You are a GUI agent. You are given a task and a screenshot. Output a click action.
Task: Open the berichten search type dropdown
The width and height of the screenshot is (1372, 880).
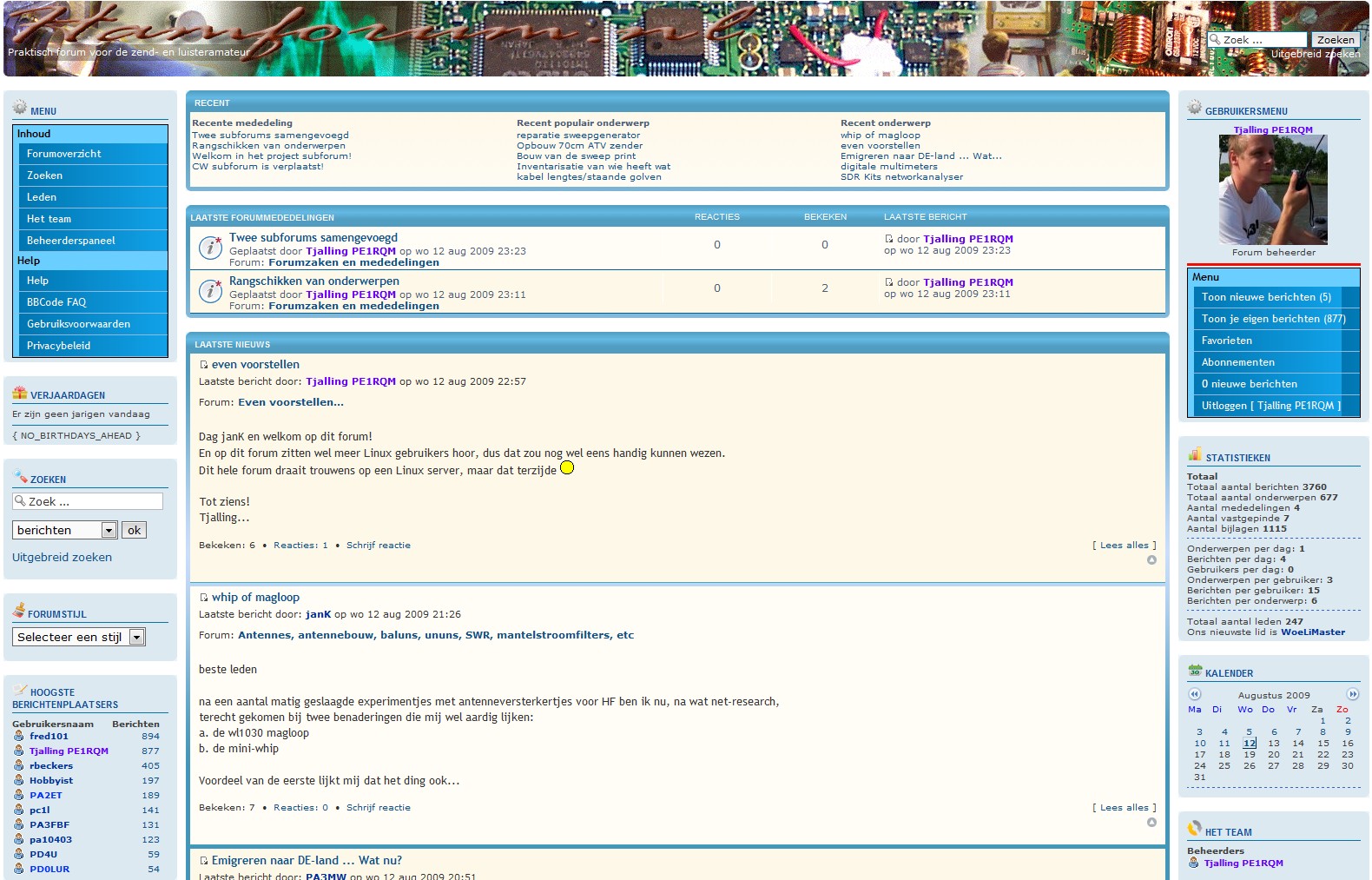(109, 530)
